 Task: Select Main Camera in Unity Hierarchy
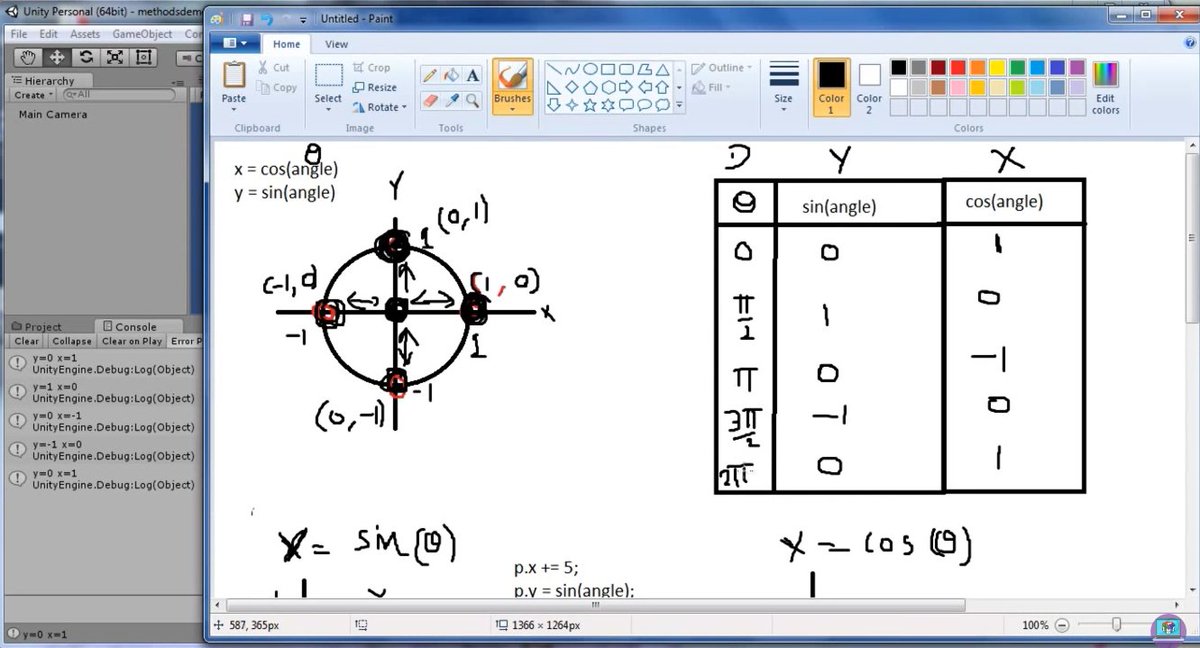tap(53, 114)
